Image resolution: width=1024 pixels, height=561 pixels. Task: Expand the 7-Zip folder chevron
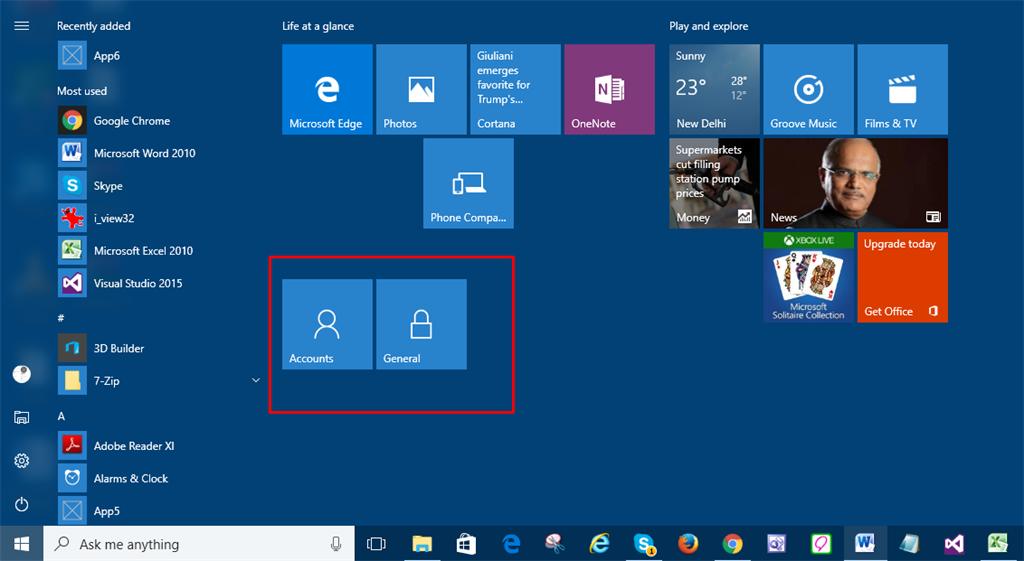(x=256, y=380)
